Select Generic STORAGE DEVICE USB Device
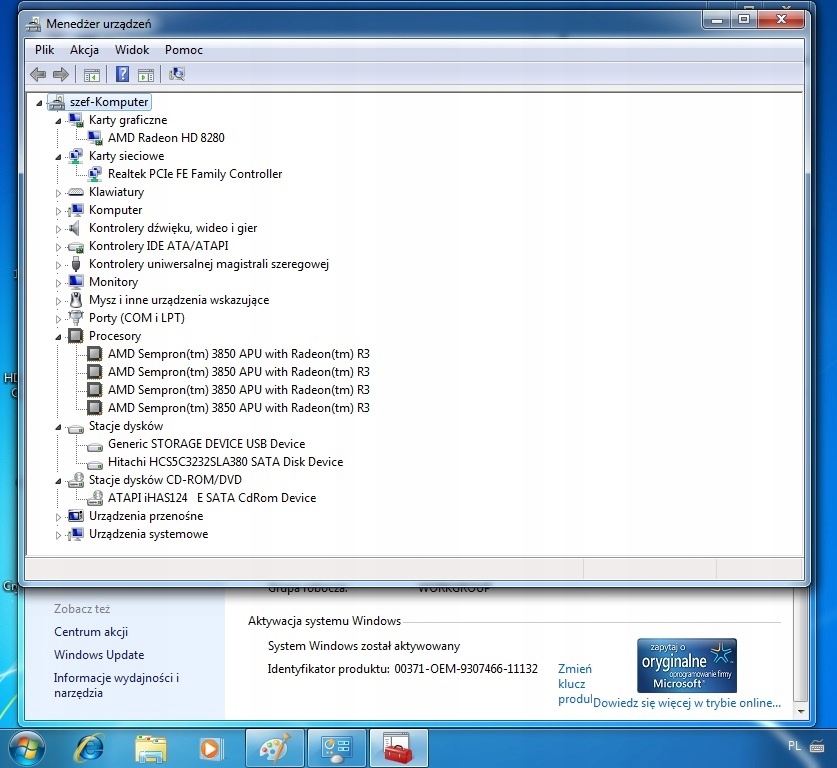 pyautogui.click(x=207, y=444)
